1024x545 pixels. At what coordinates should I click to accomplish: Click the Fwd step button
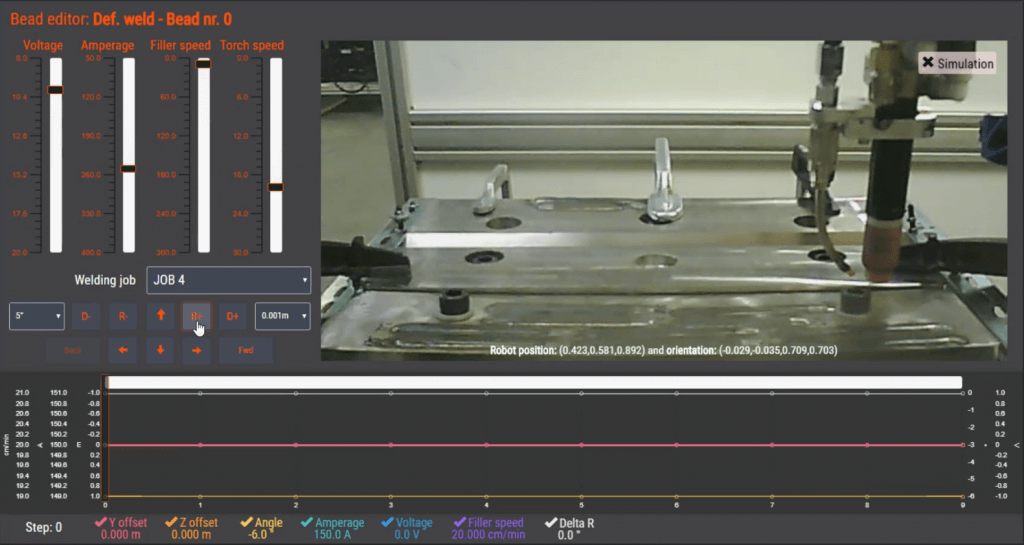pyautogui.click(x=246, y=350)
